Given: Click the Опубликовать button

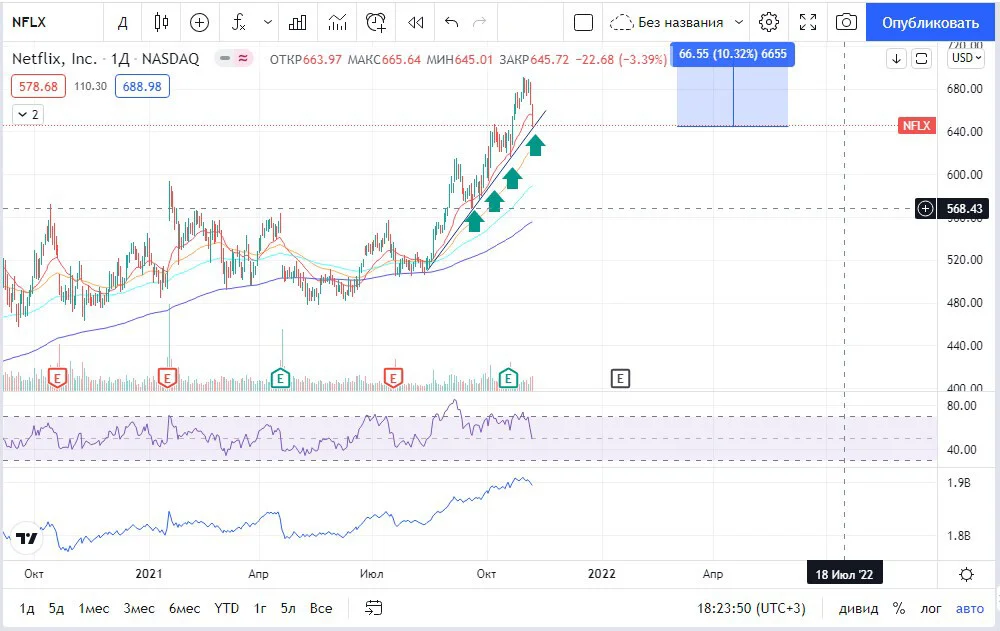Looking at the screenshot, I should (x=930, y=23).
